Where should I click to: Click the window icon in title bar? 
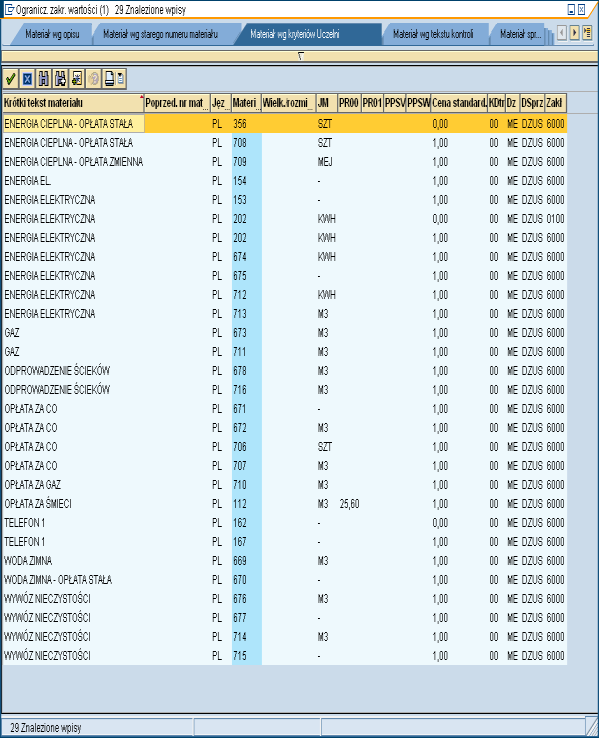coord(8,9)
